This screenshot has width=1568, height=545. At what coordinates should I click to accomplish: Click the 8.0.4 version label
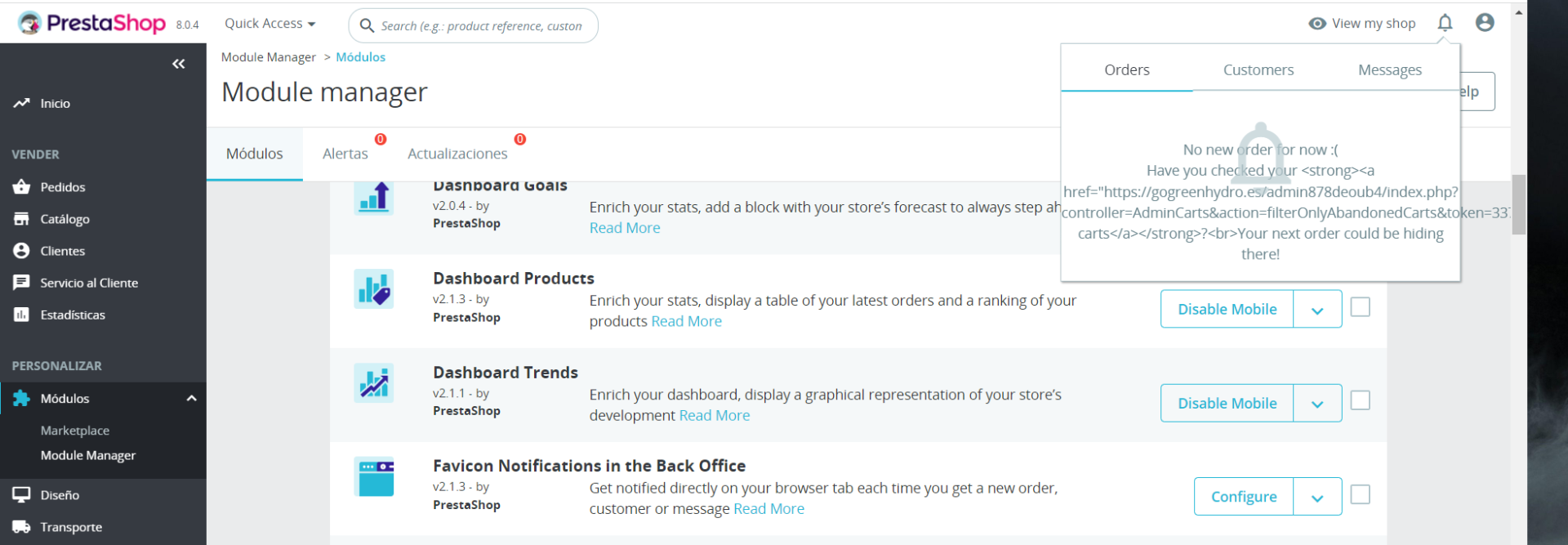[187, 25]
